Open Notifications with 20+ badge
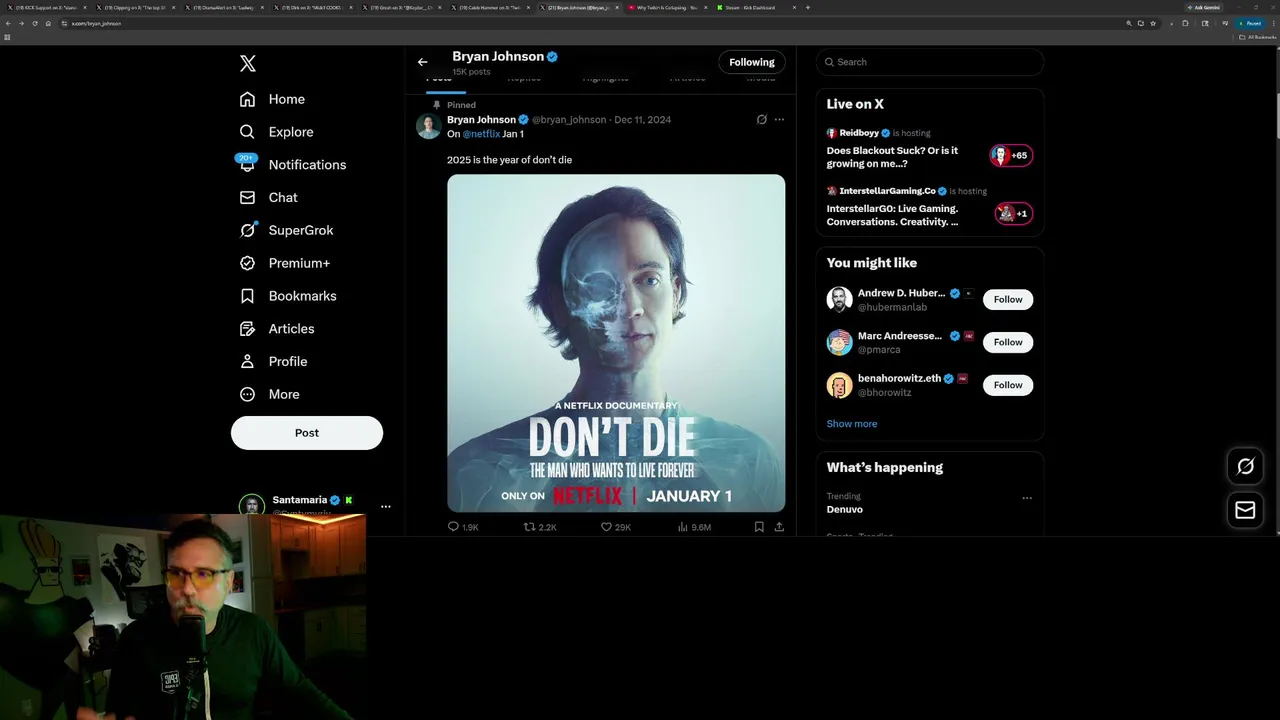Image resolution: width=1280 pixels, height=720 pixels. 292,165
